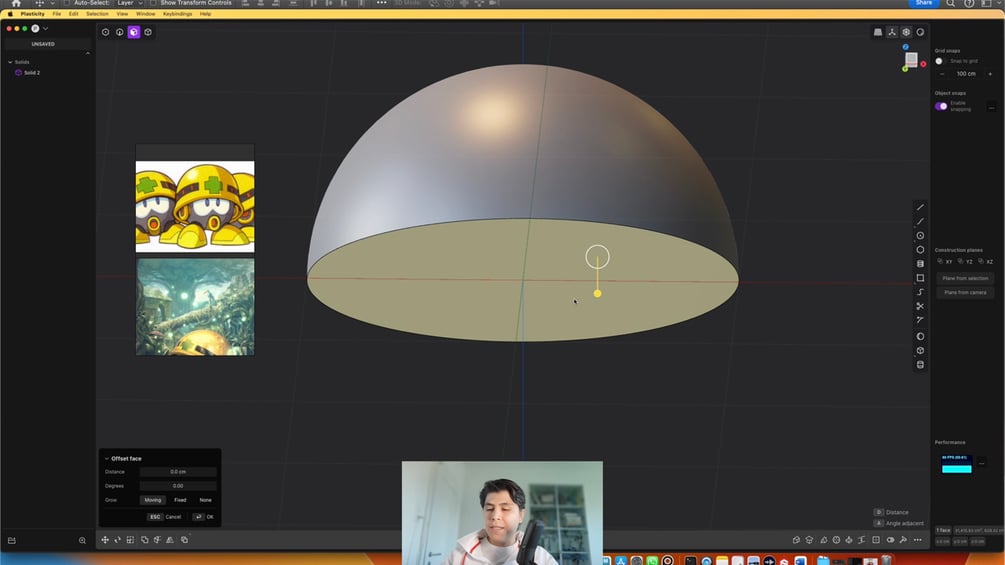The image size is (1005, 565).
Task: Select the Polygon tool
Action: point(920,250)
